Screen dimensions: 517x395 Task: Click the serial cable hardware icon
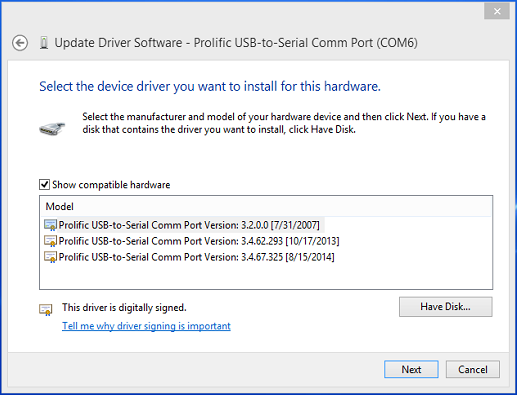point(52,129)
